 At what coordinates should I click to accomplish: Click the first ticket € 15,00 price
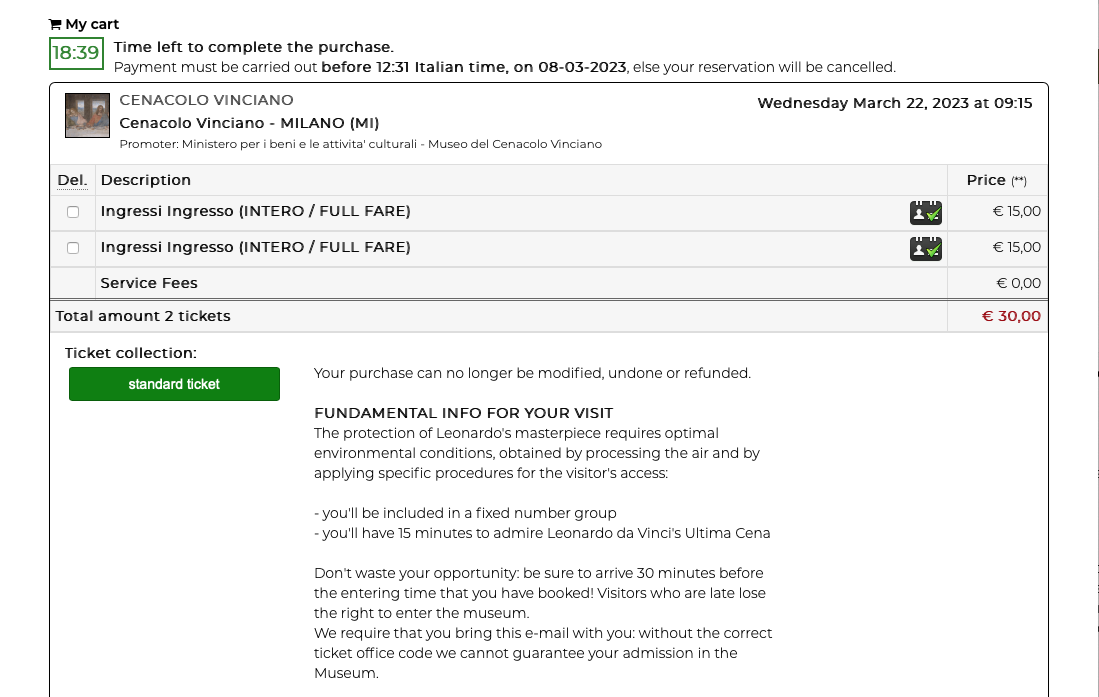tap(1016, 211)
